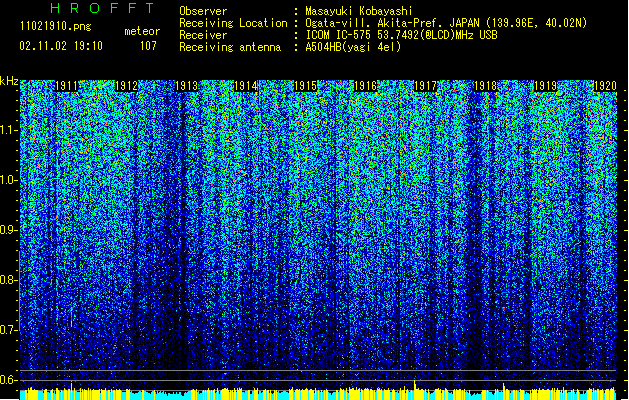Select the file name 11021910.png
Screen dimensions: 629x400
click(55, 27)
